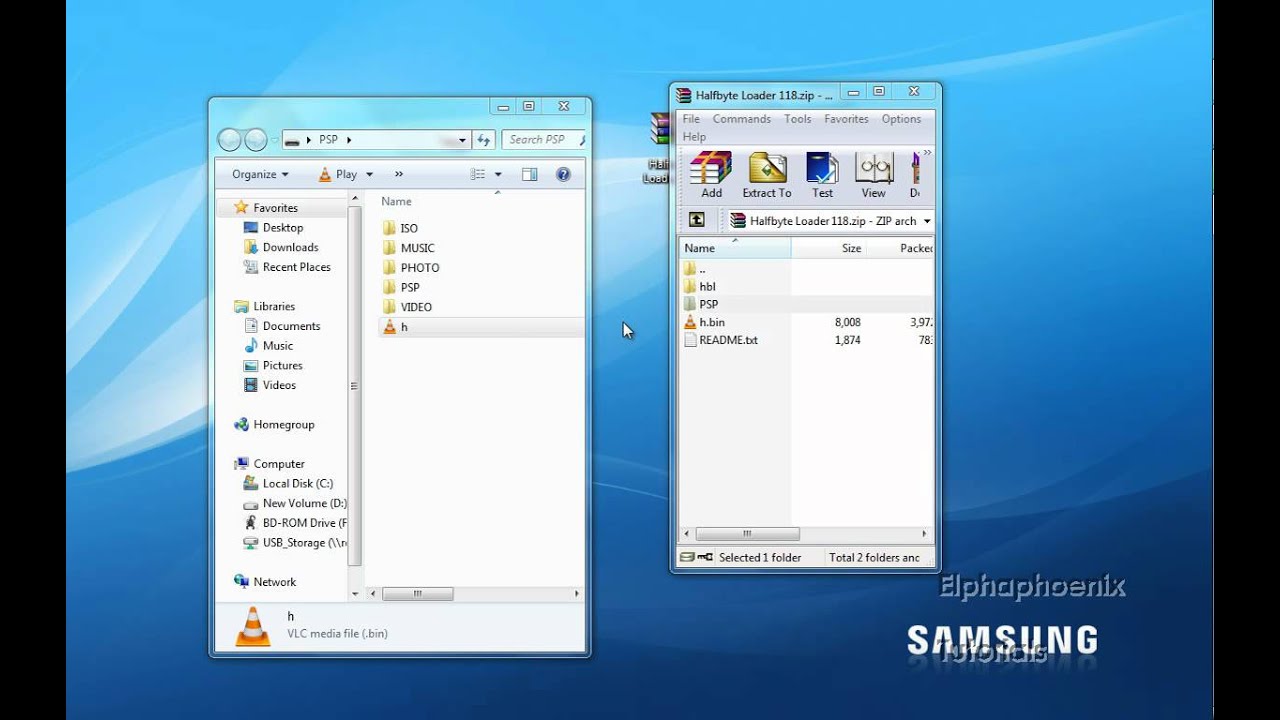The height and width of the screenshot is (720, 1280).
Task: Sort by the Size column in WinRAR
Action: tap(828, 248)
